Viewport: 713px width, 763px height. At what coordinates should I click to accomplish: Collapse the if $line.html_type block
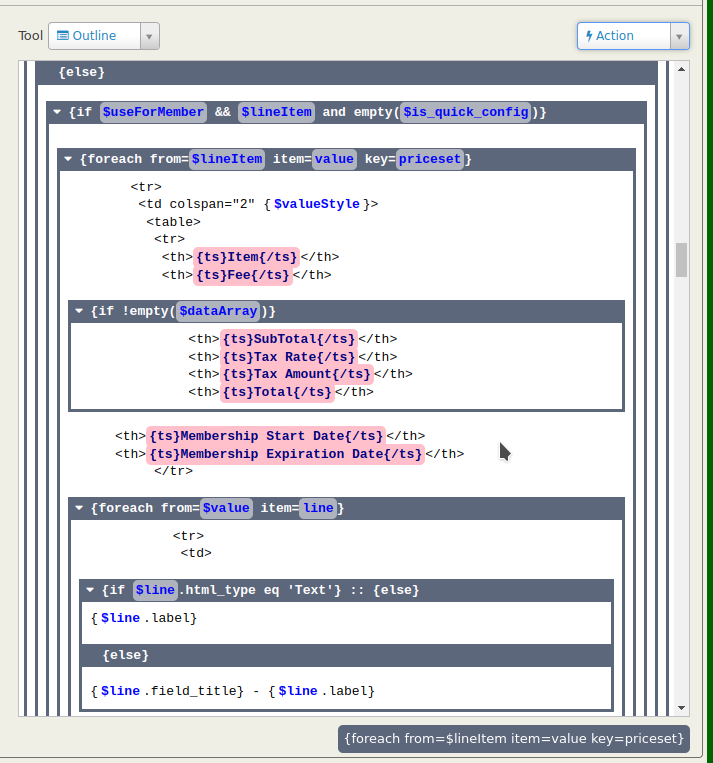click(90, 590)
